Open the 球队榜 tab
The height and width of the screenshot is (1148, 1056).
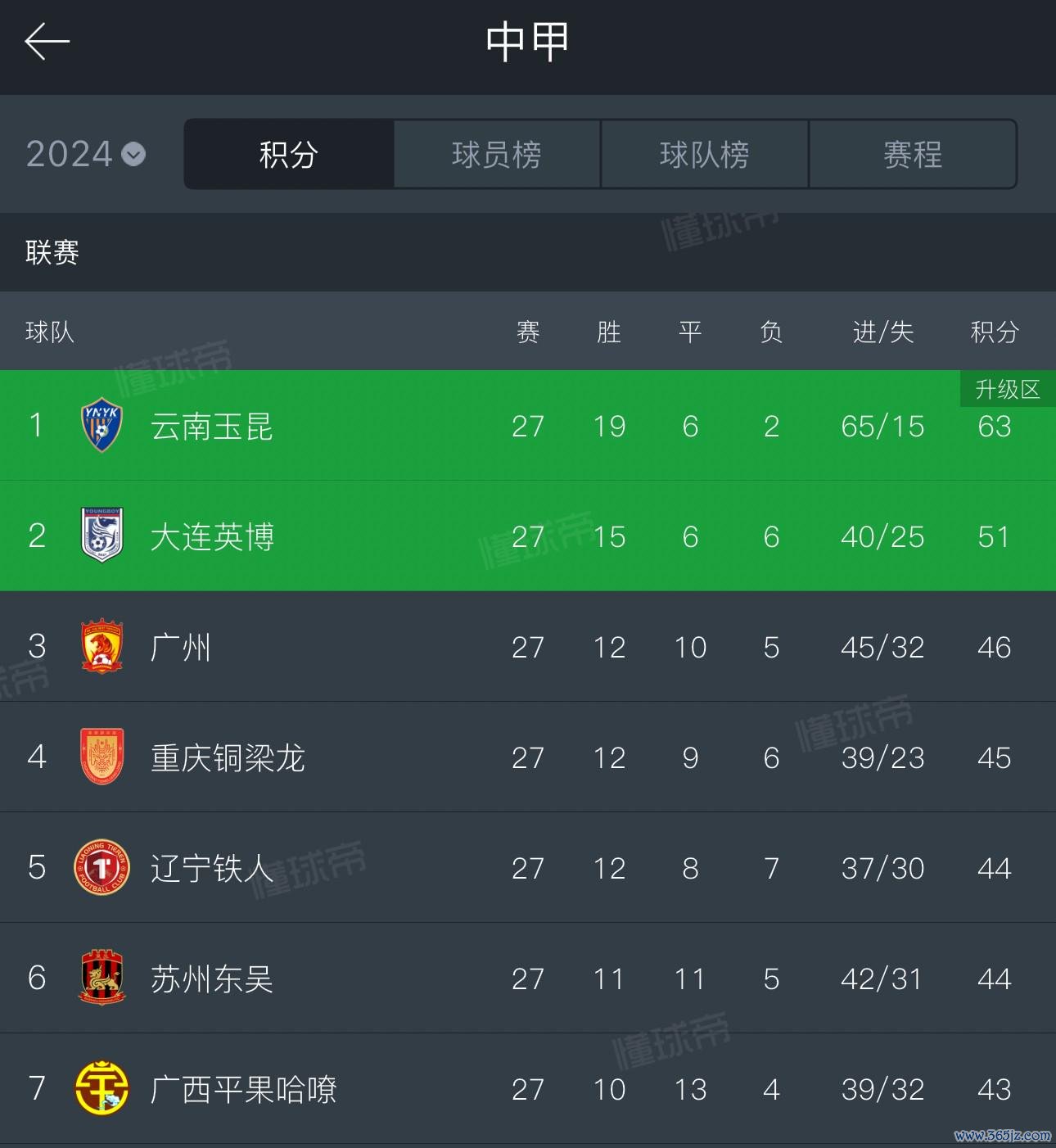tap(705, 154)
